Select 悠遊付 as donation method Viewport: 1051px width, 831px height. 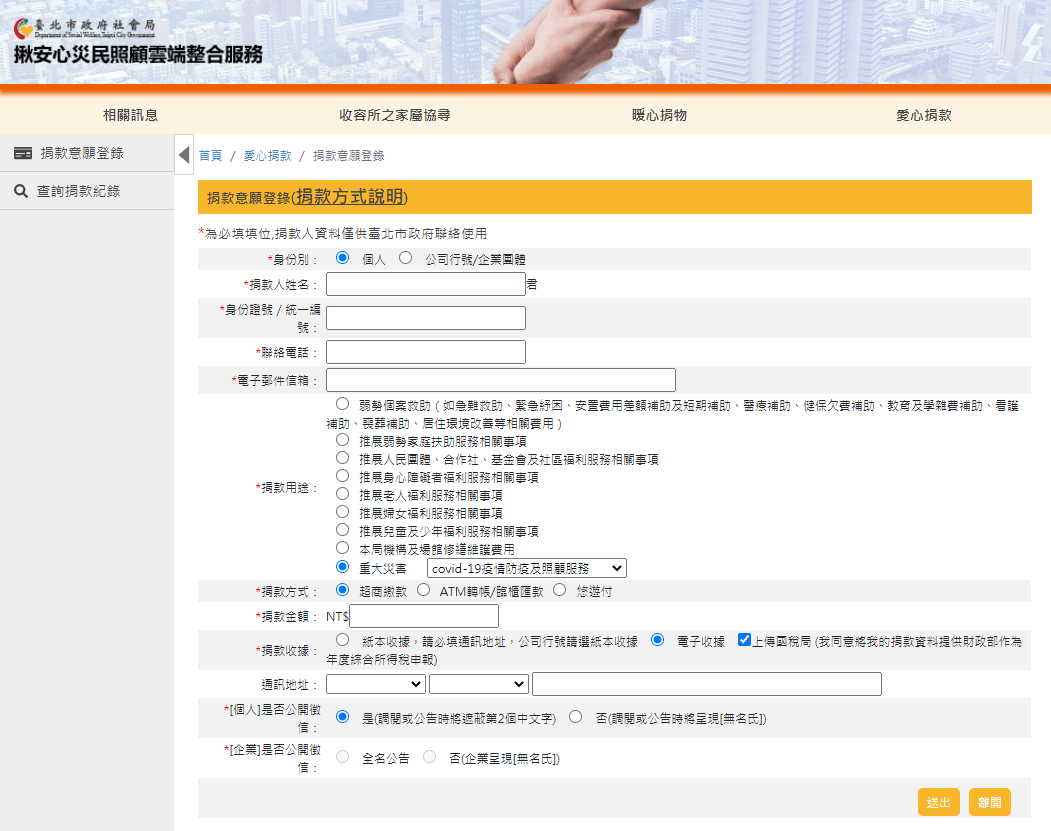click(x=561, y=588)
